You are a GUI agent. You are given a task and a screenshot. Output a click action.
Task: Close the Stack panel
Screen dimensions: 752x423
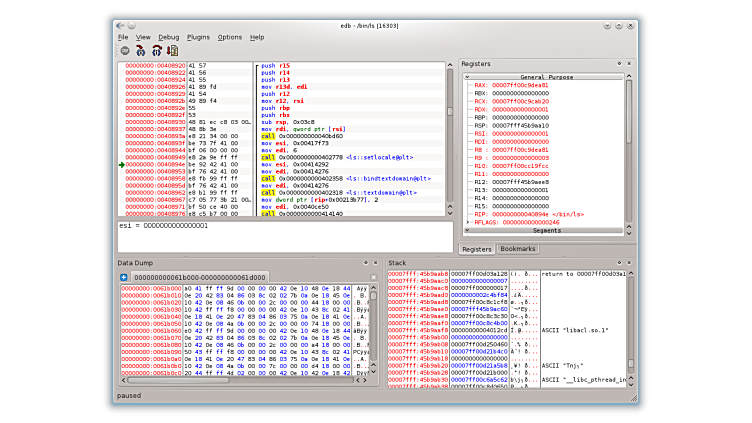(631, 263)
